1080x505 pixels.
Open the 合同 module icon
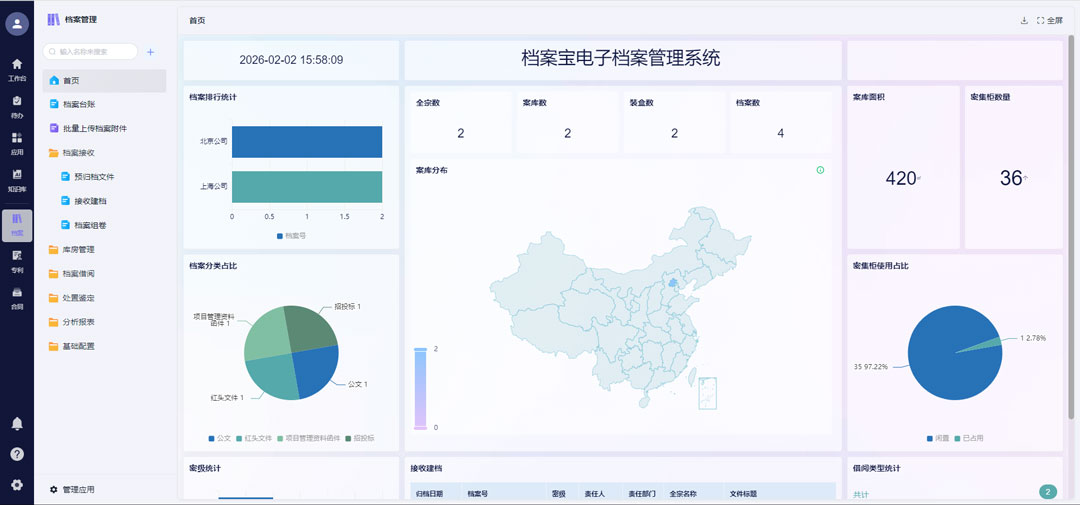16,296
